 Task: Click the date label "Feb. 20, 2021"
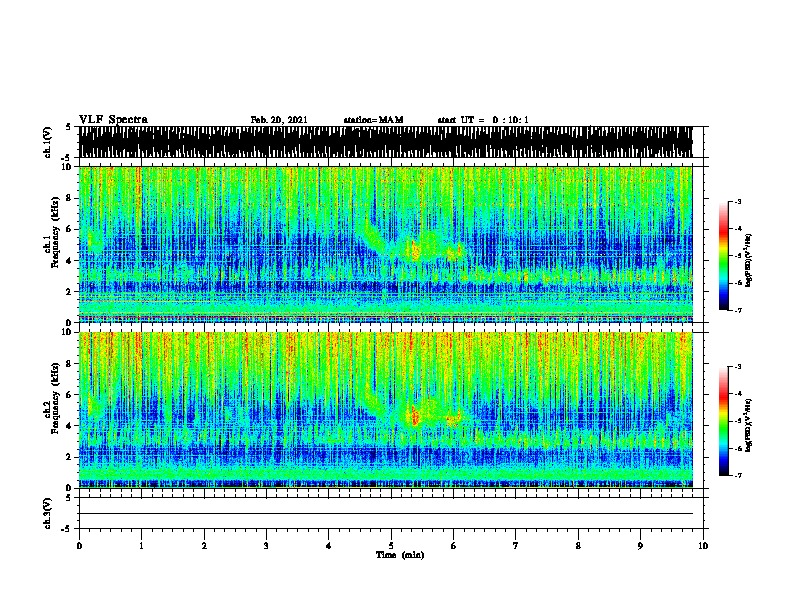279,120
